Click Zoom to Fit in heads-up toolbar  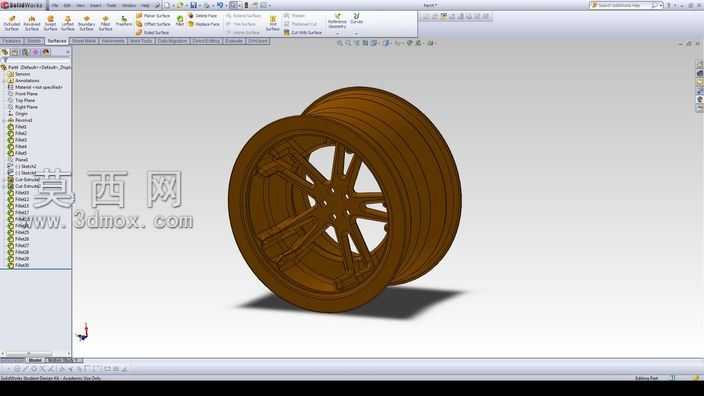[340, 43]
